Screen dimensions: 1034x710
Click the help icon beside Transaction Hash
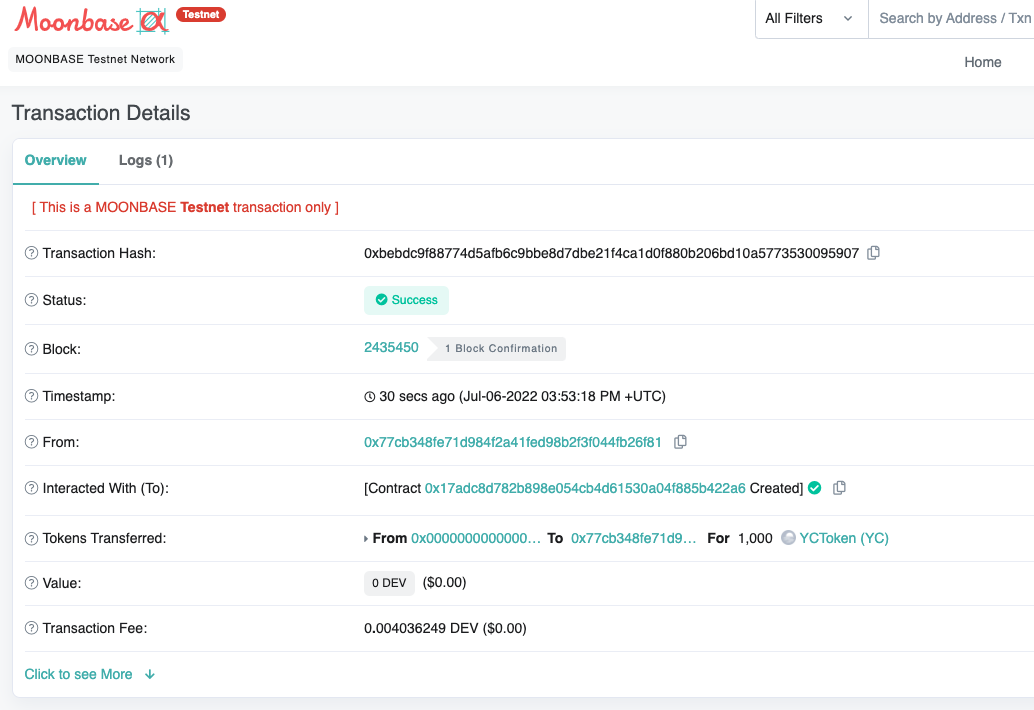(31, 253)
